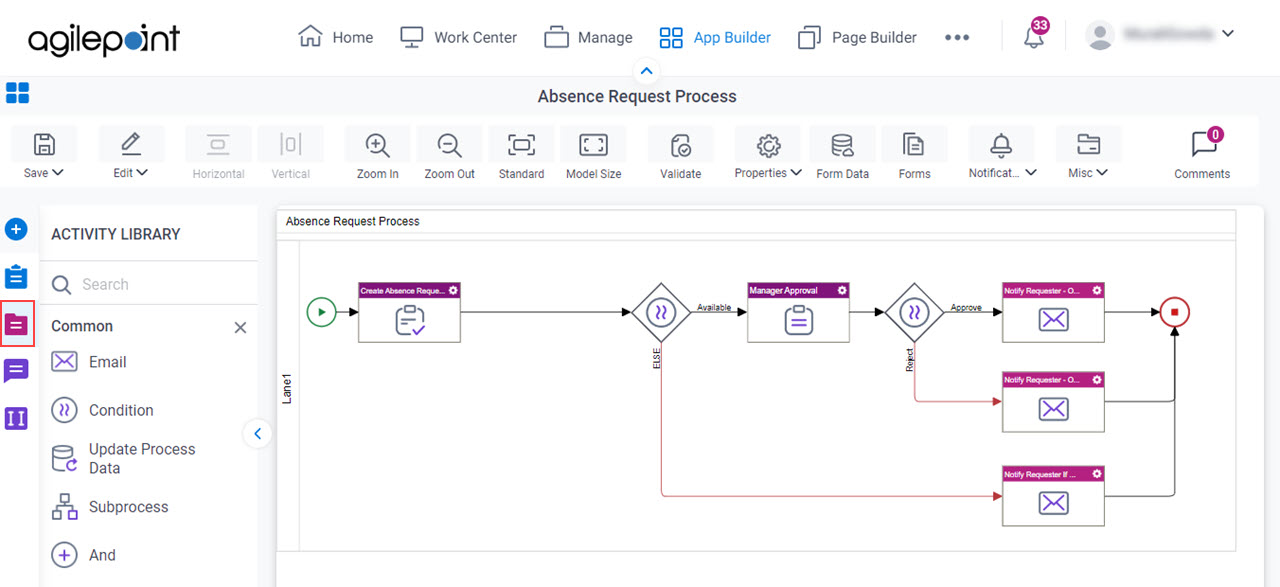Open the Work Center tab

[x=458, y=37]
